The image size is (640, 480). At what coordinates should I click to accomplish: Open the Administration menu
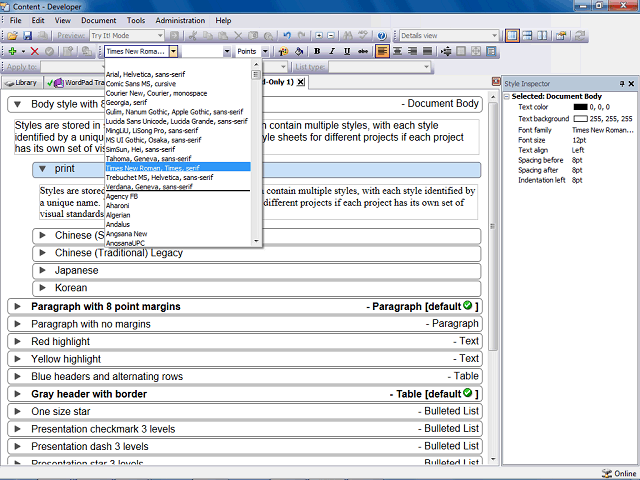click(x=180, y=20)
